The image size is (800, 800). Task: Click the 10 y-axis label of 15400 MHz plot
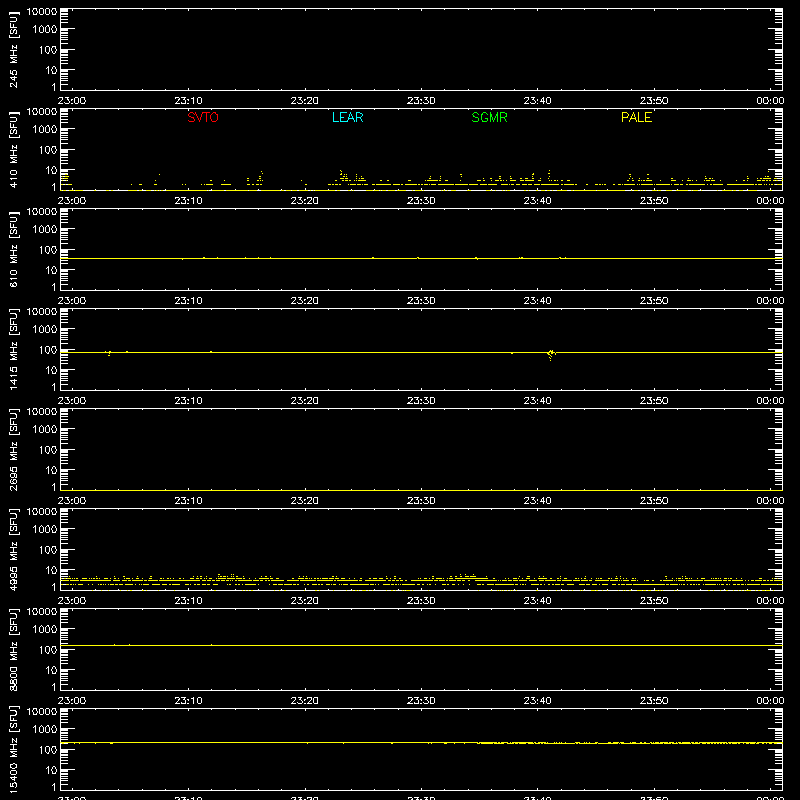[x=51, y=770]
